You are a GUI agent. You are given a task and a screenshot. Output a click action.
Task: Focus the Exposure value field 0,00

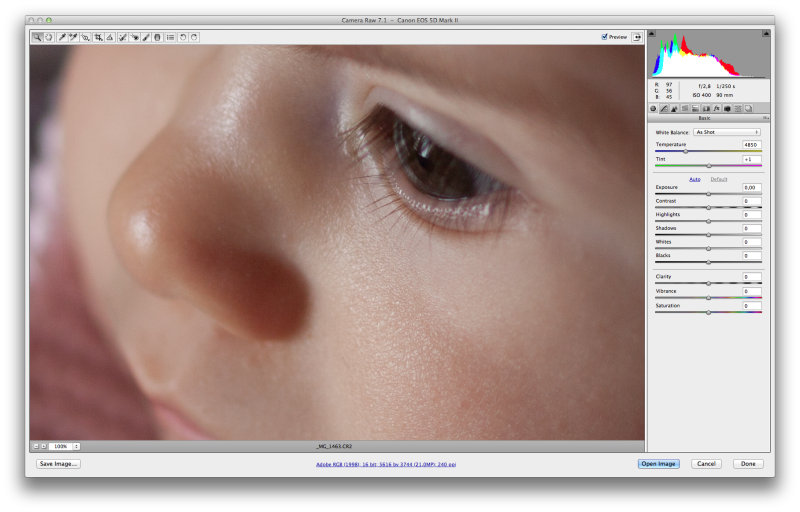[752, 187]
